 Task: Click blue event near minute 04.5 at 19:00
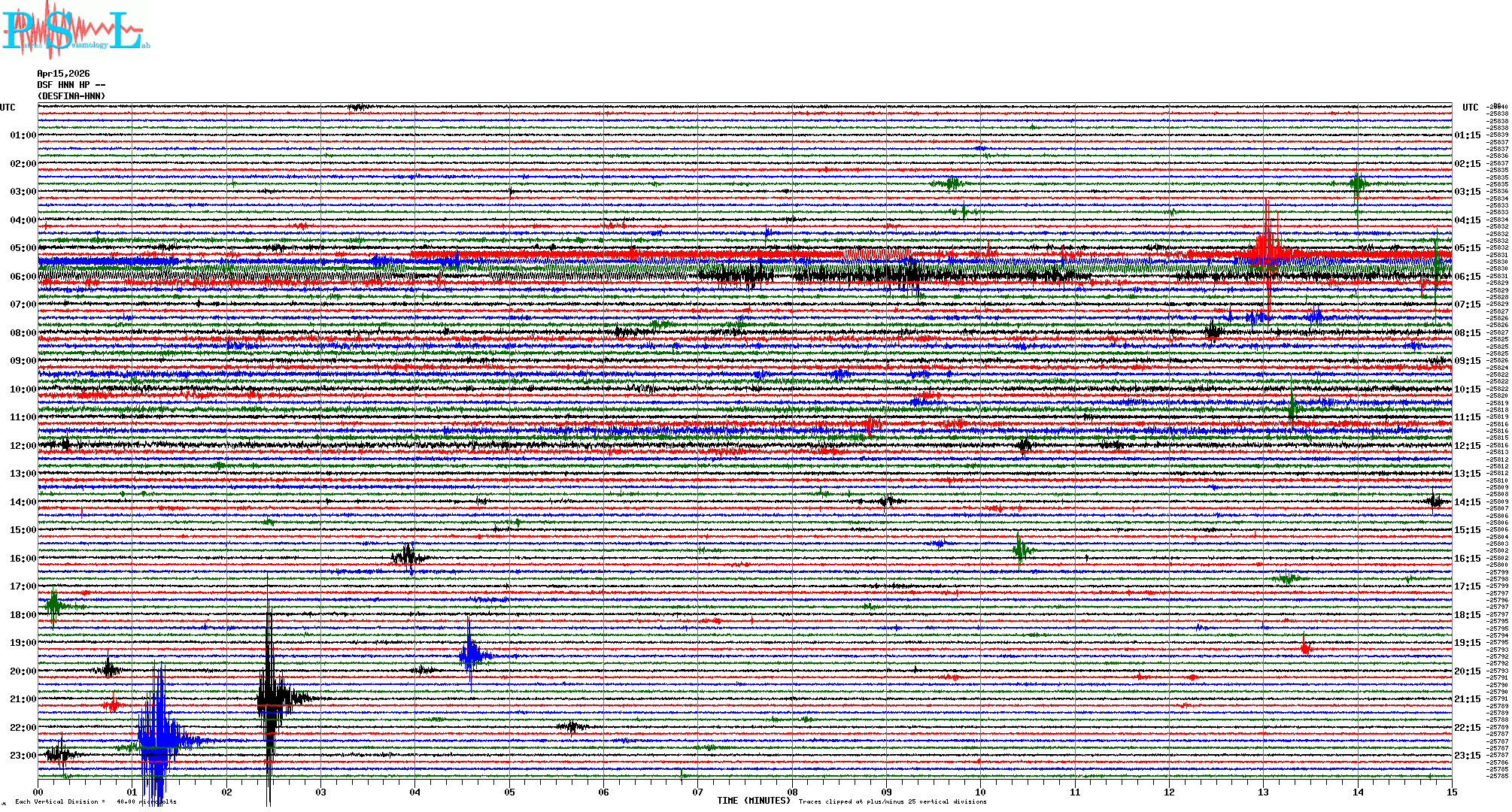tap(470, 654)
